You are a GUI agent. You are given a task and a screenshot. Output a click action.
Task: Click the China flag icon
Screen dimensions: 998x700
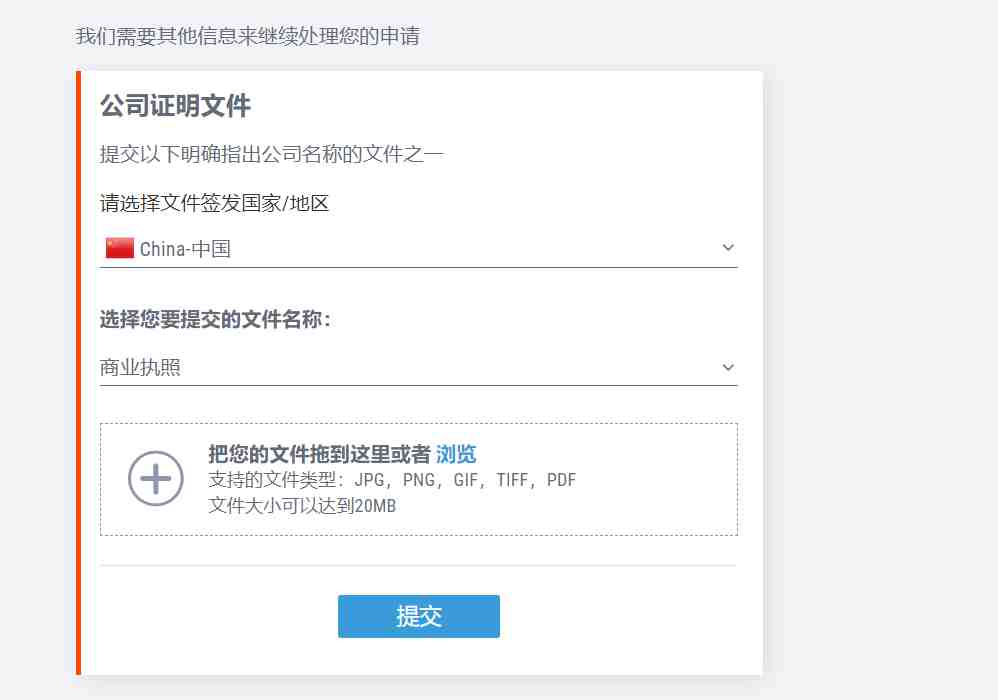point(120,248)
